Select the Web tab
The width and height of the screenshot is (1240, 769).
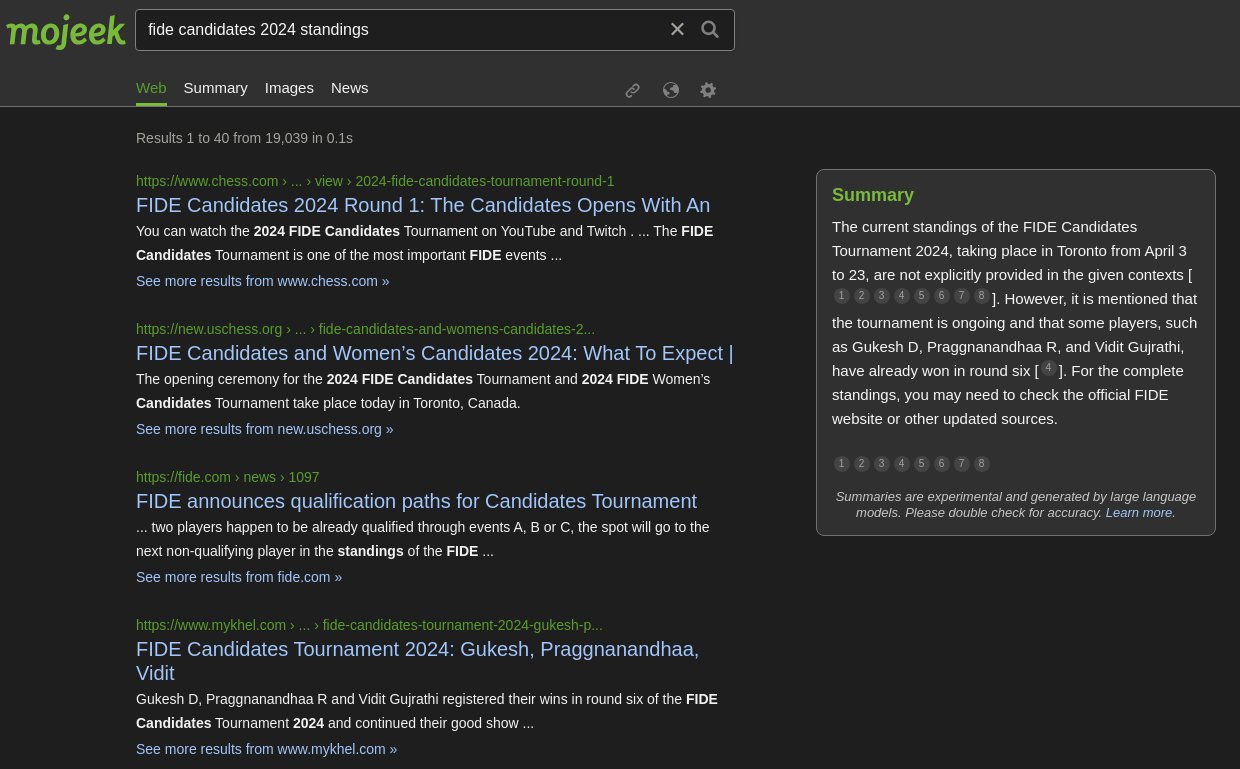click(x=151, y=88)
